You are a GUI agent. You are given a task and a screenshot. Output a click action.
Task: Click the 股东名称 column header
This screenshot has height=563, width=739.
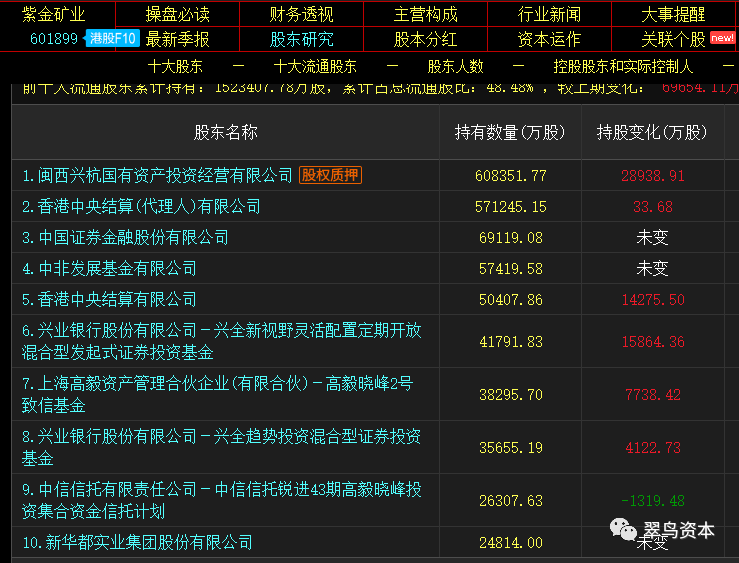coord(226,132)
